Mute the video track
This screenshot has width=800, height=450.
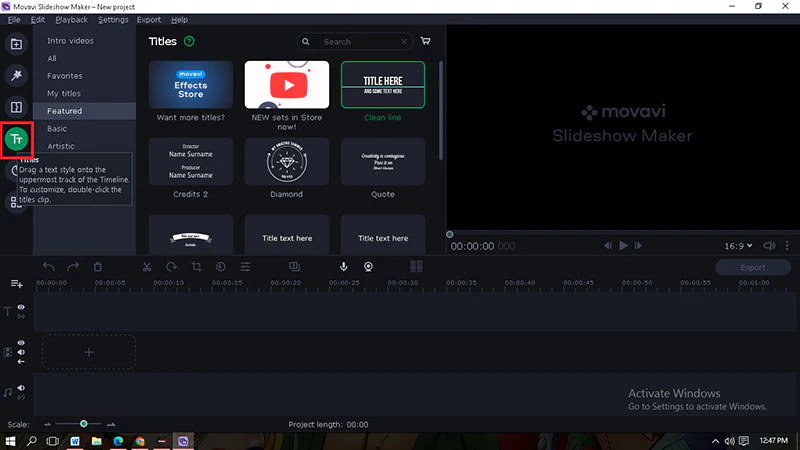pyautogui.click(x=21, y=352)
